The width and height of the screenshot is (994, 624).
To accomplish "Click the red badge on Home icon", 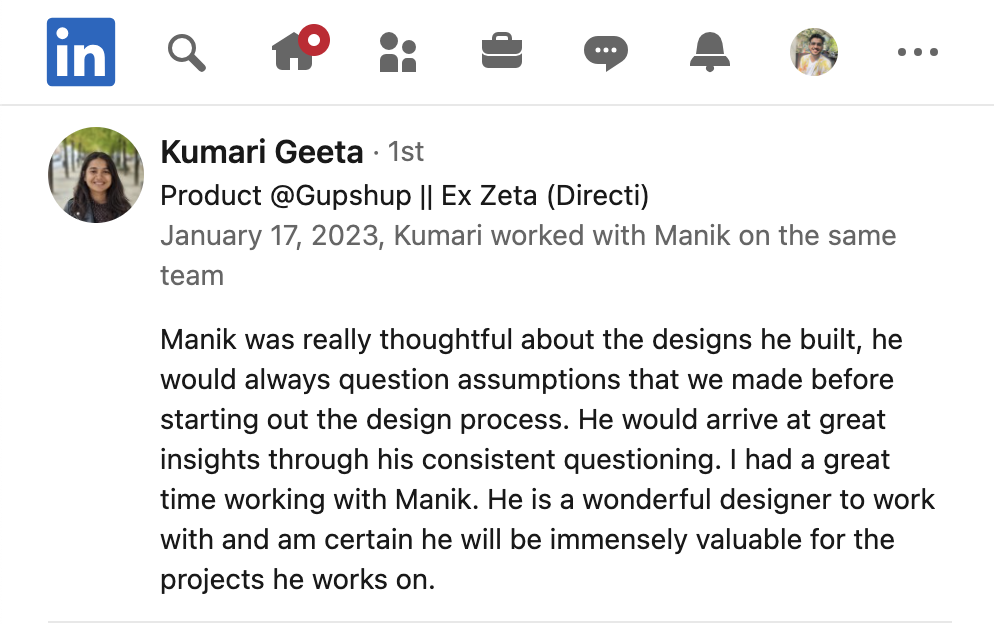I will point(314,41).
